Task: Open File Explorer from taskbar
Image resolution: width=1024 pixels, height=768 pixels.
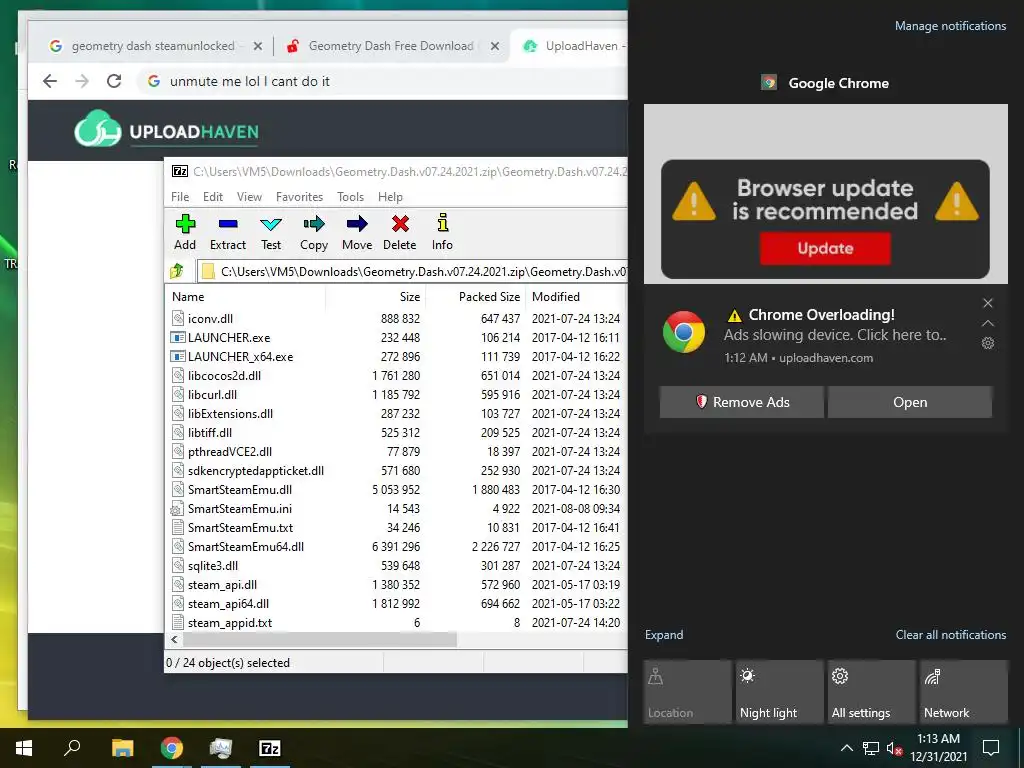Action: pyautogui.click(x=122, y=748)
